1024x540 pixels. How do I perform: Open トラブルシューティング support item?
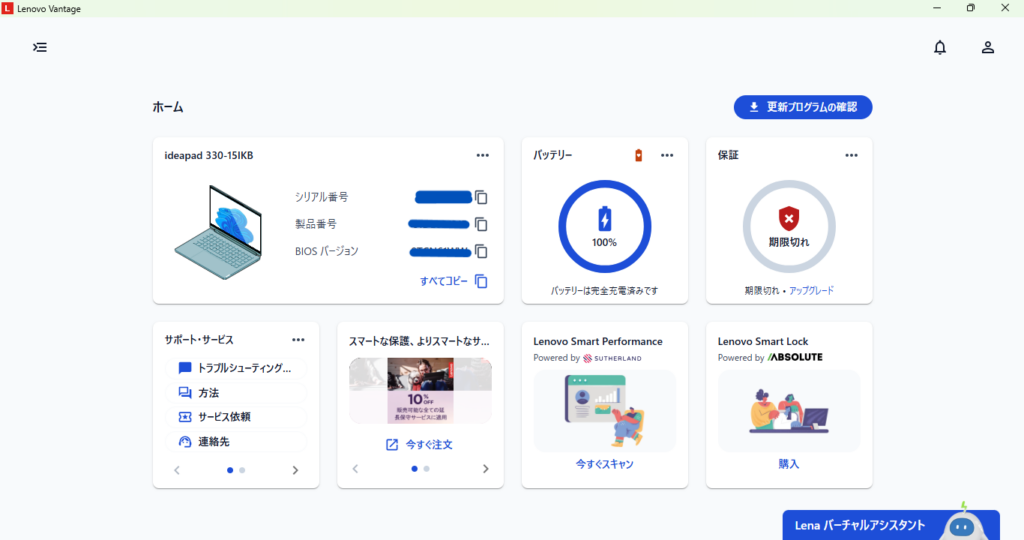click(236, 368)
